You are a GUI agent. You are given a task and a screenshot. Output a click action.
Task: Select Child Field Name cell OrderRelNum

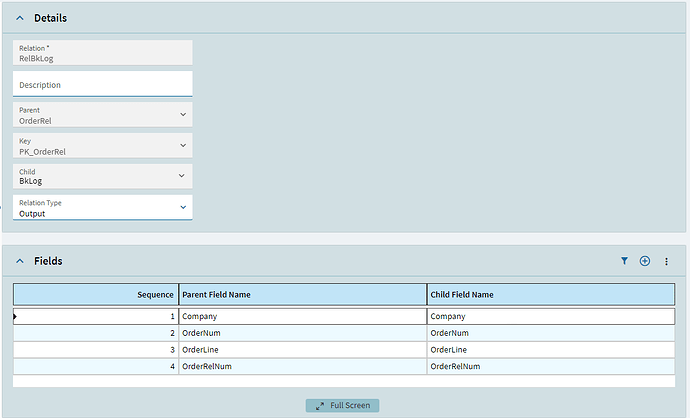(551, 367)
